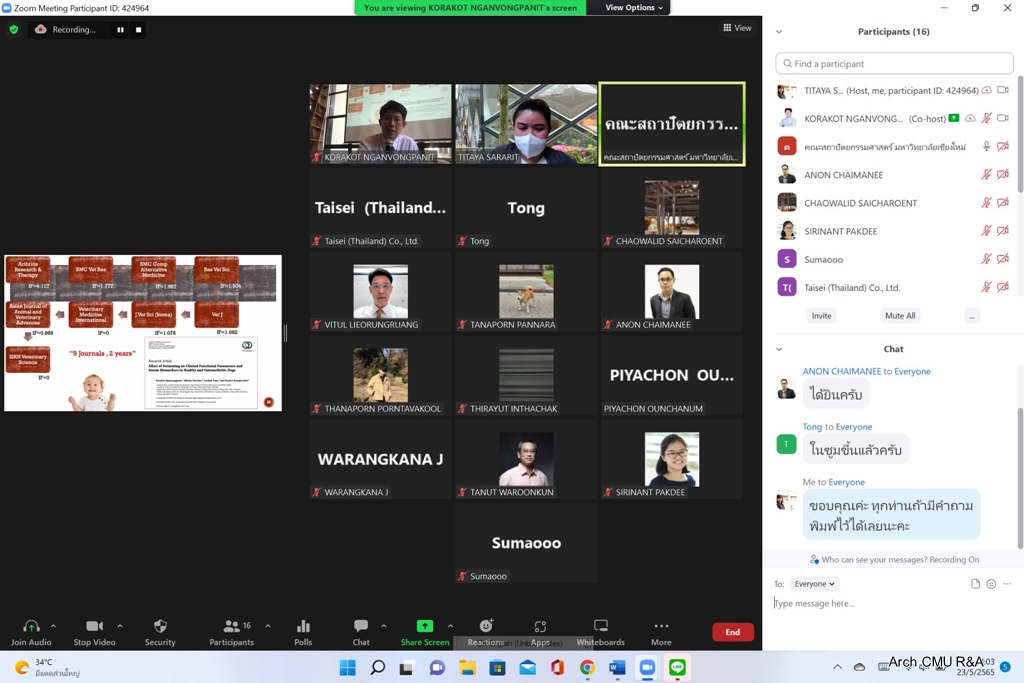The image size is (1024, 683).
Task: Open the View Options dropdown
Action: [x=633, y=7]
